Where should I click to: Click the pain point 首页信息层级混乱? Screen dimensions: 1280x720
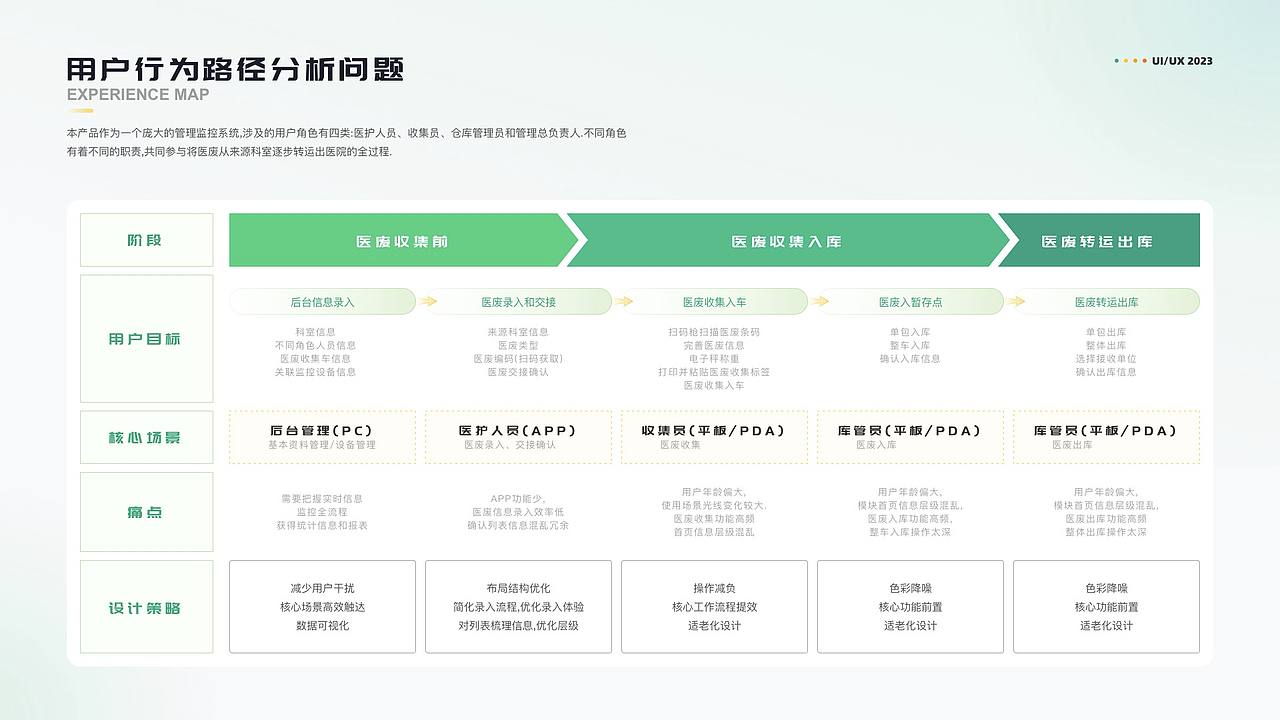click(714, 532)
